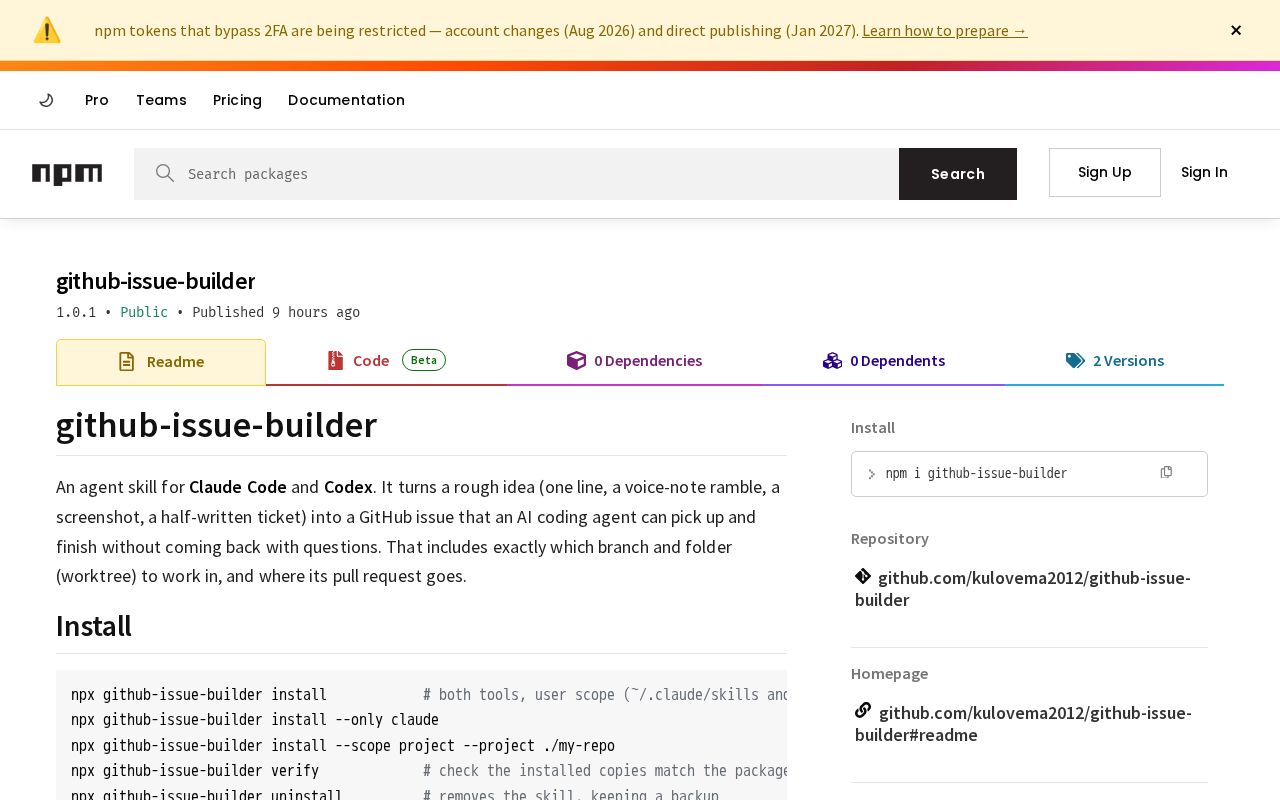1280x800 pixels.
Task: Click the homepage link icon
Action: click(863, 710)
